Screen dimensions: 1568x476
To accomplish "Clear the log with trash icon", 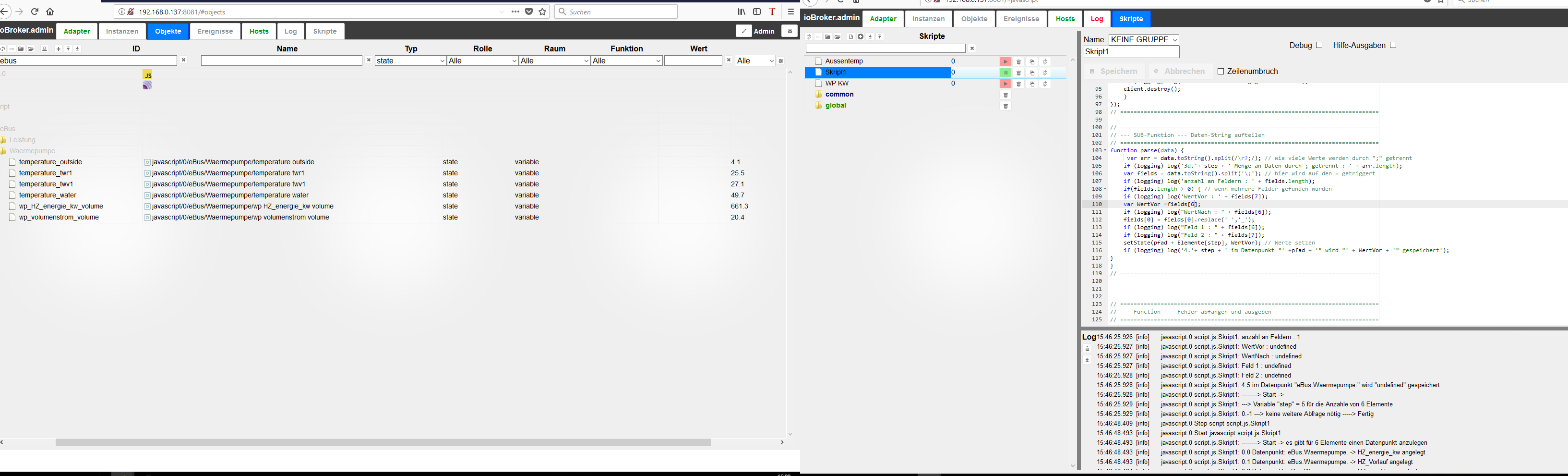I will 1087,349.
